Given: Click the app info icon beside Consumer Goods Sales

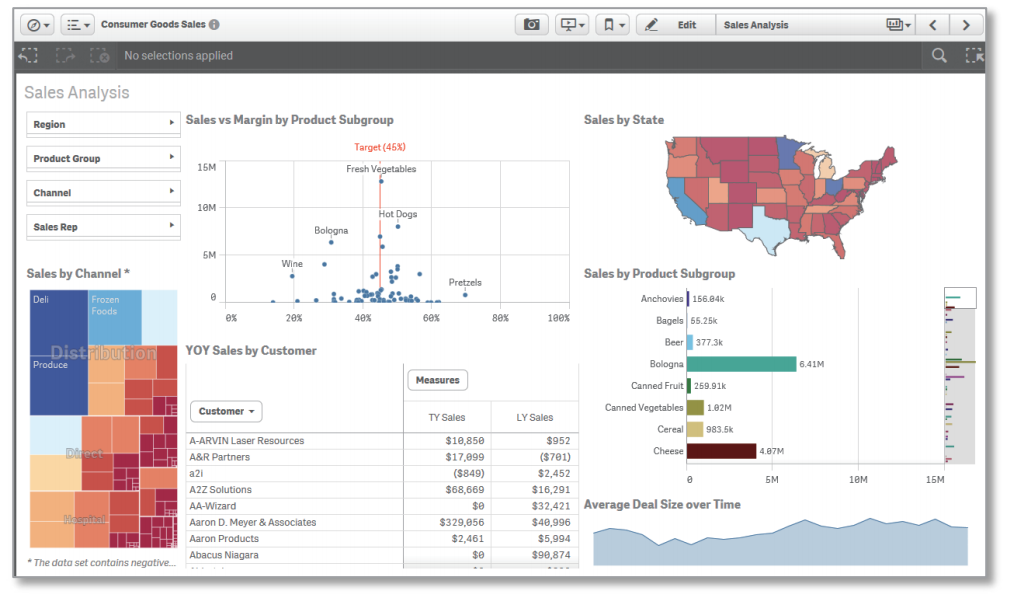Looking at the screenshot, I should pos(215,25).
